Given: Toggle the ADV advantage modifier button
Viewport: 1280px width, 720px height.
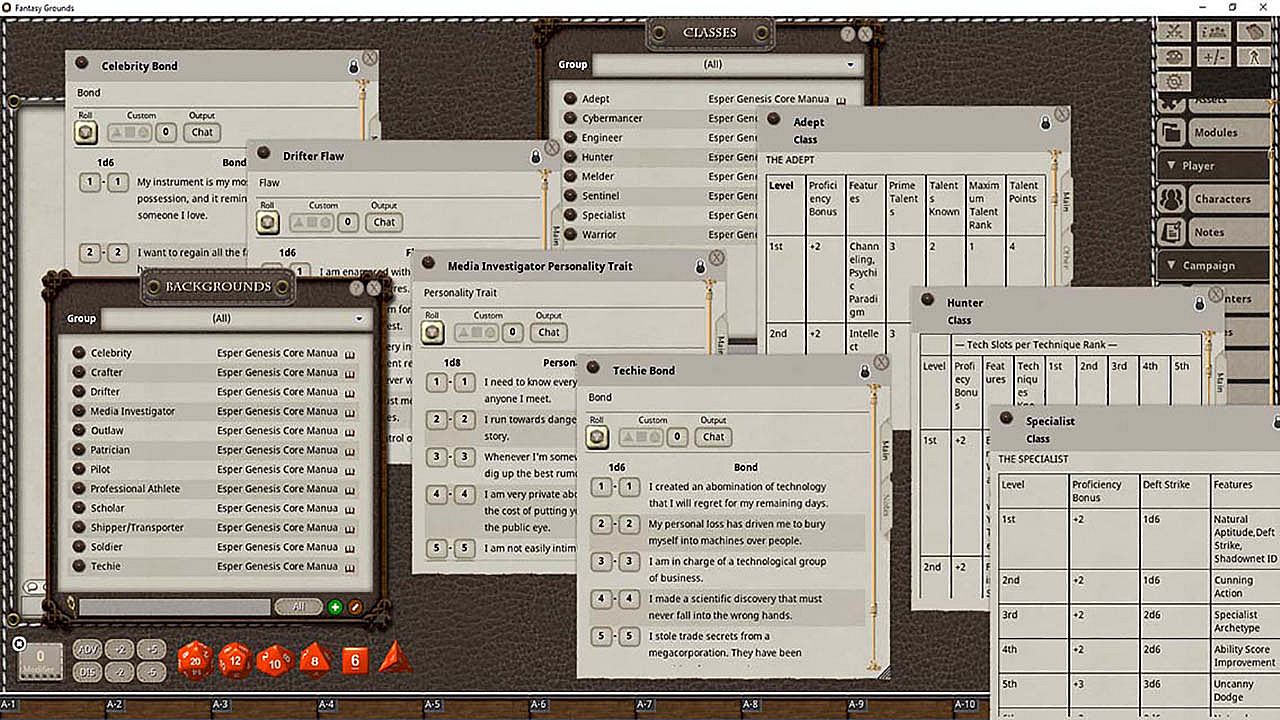Looking at the screenshot, I should pyautogui.click(x=87, y=649).
